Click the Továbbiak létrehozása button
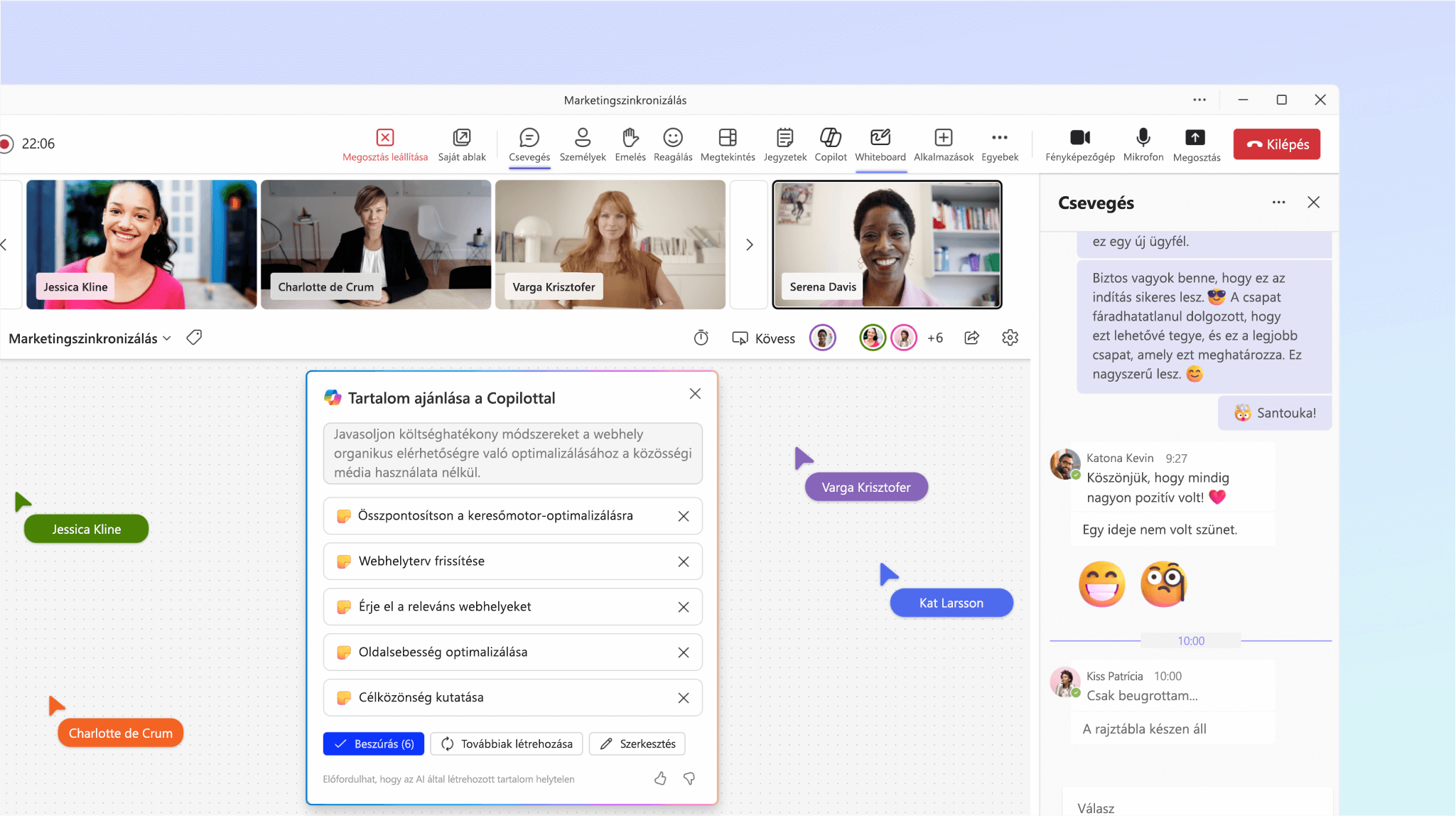Viewport: 1456px width, 816px height. [506, 743]
